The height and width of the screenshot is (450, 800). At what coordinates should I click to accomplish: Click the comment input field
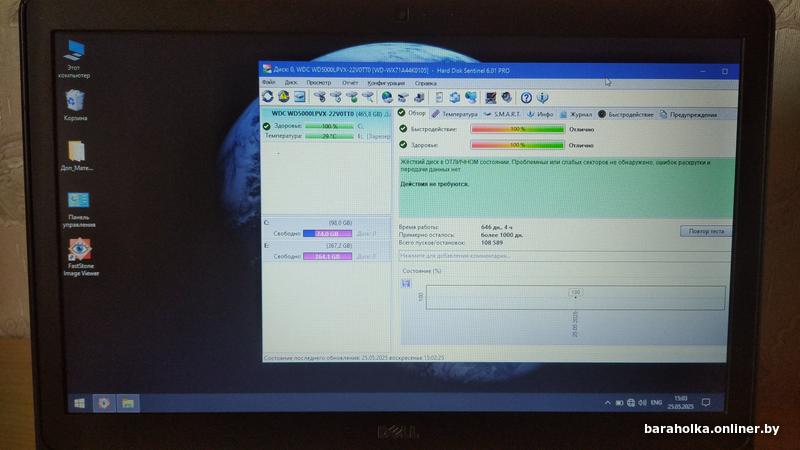(564, 256)
